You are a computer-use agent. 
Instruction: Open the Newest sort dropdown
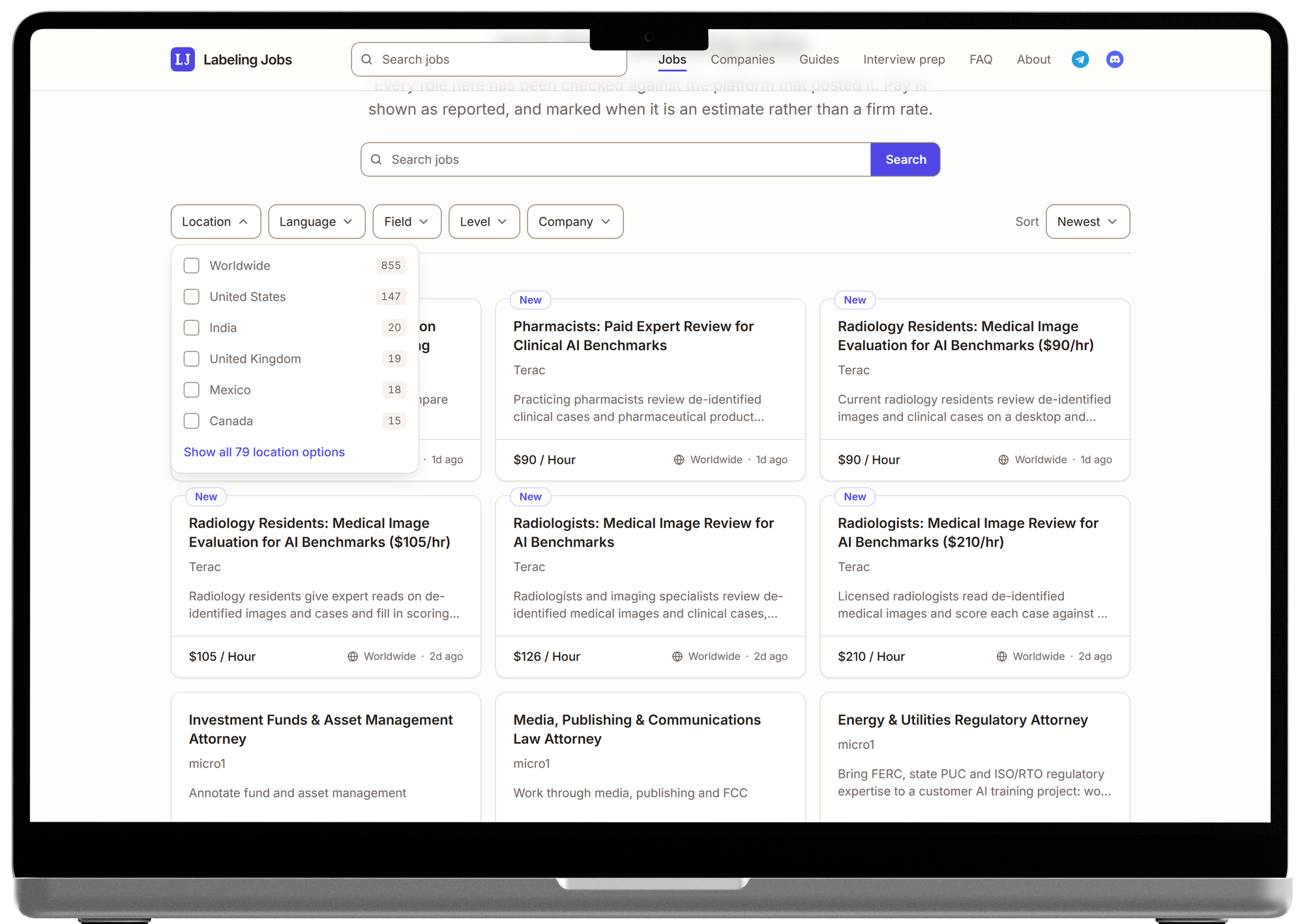(1088, 222)
